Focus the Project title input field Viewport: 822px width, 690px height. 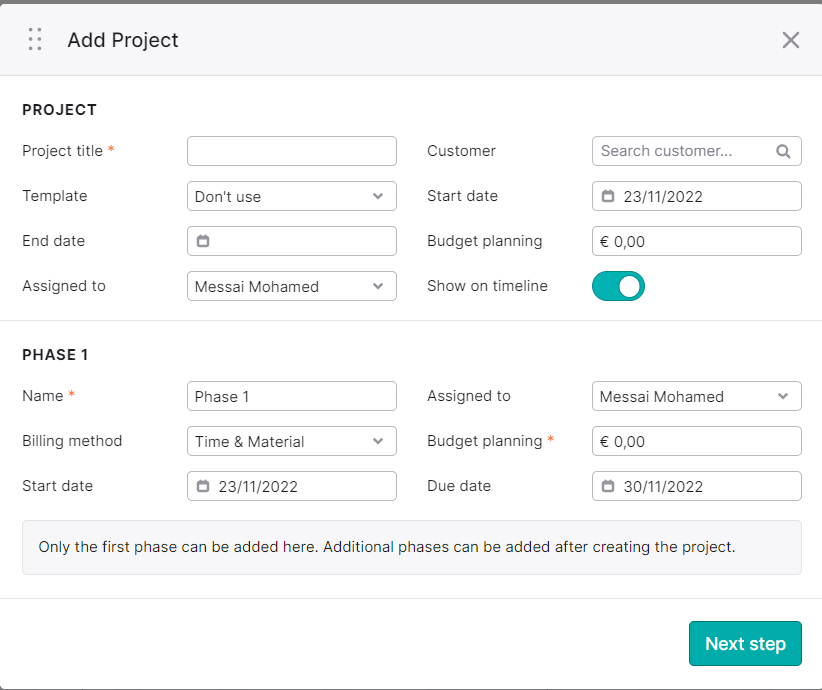tap(291, 151)
